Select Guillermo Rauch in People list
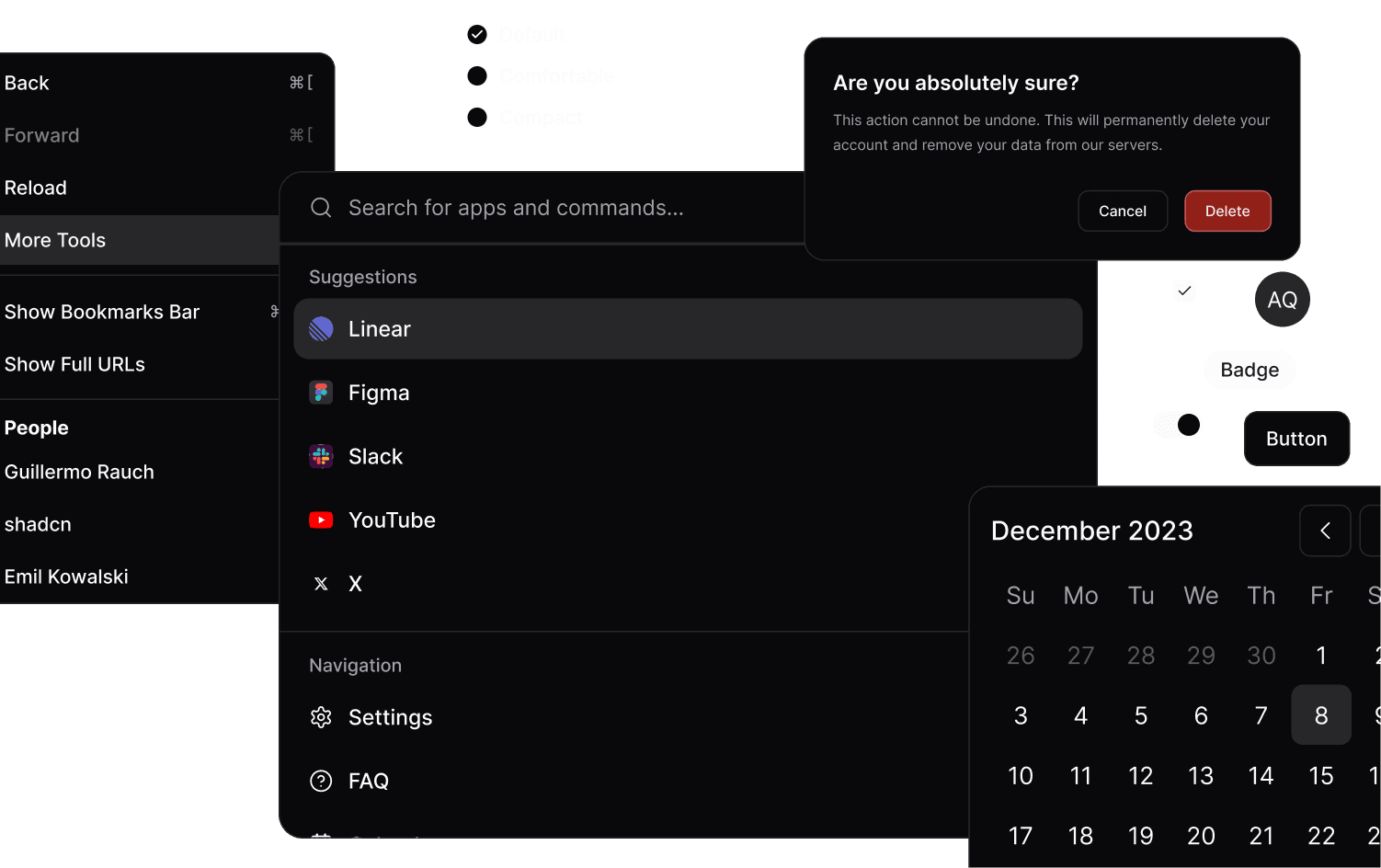Screen dimensions: 1381x868 (80, 472)
